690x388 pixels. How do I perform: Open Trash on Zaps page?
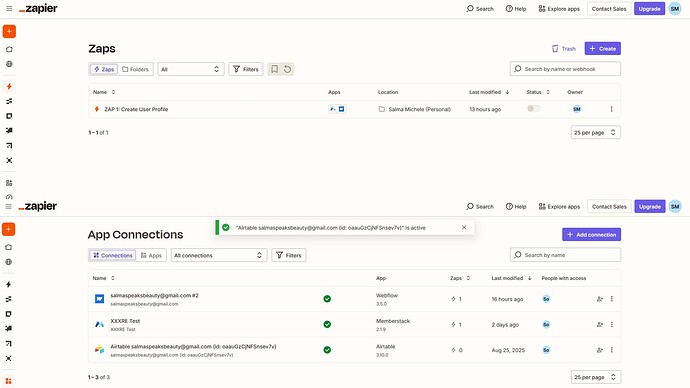point(564,49)
